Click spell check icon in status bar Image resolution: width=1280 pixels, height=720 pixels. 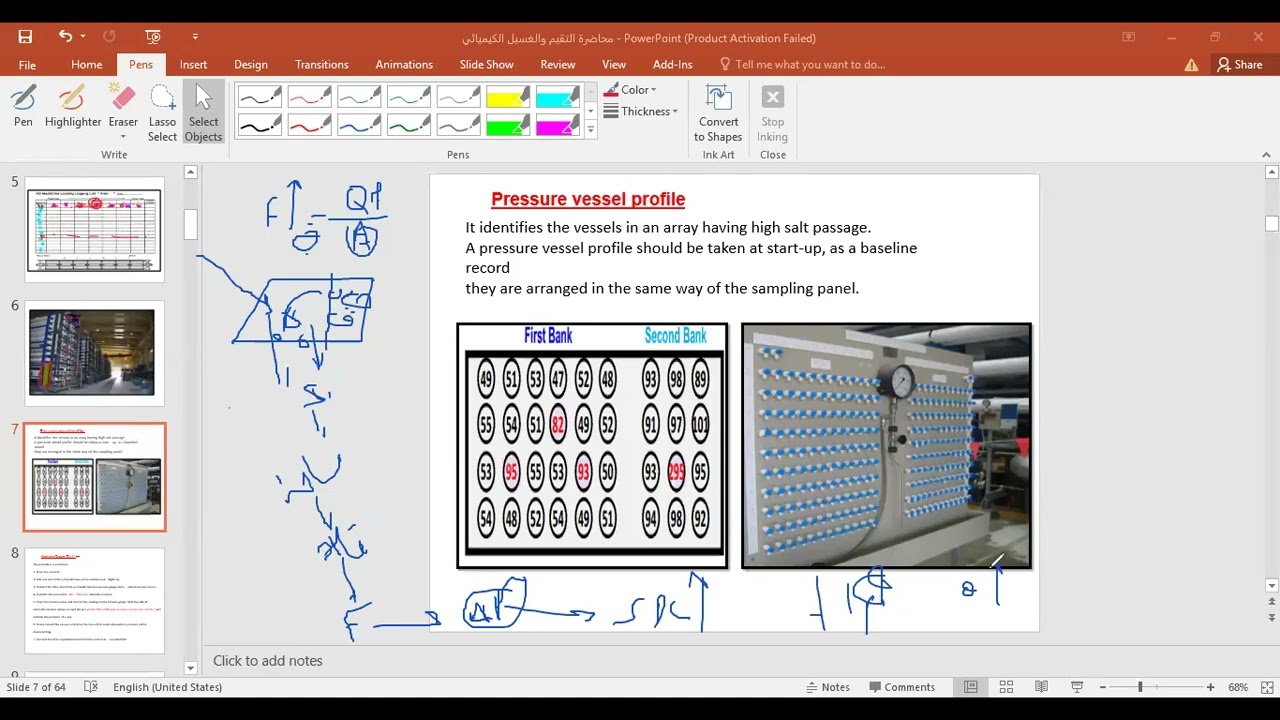point(91,687)
